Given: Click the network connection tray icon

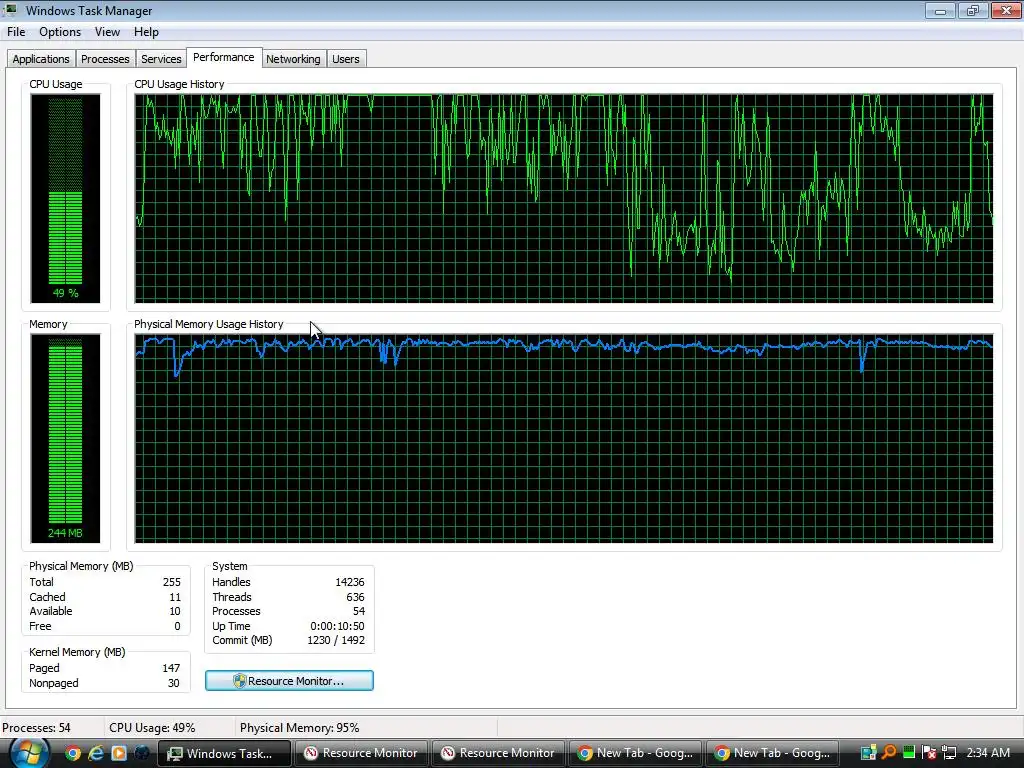Looking at the screenshot, I should click(x=949, y=754).
